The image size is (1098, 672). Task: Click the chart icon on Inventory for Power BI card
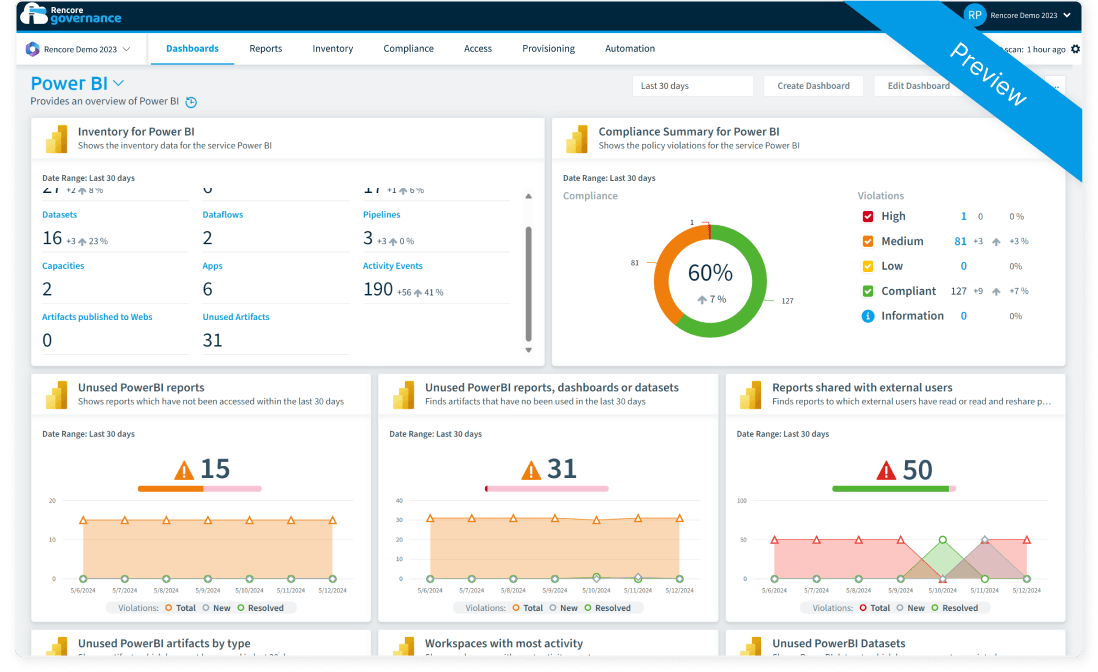(56, 139)
